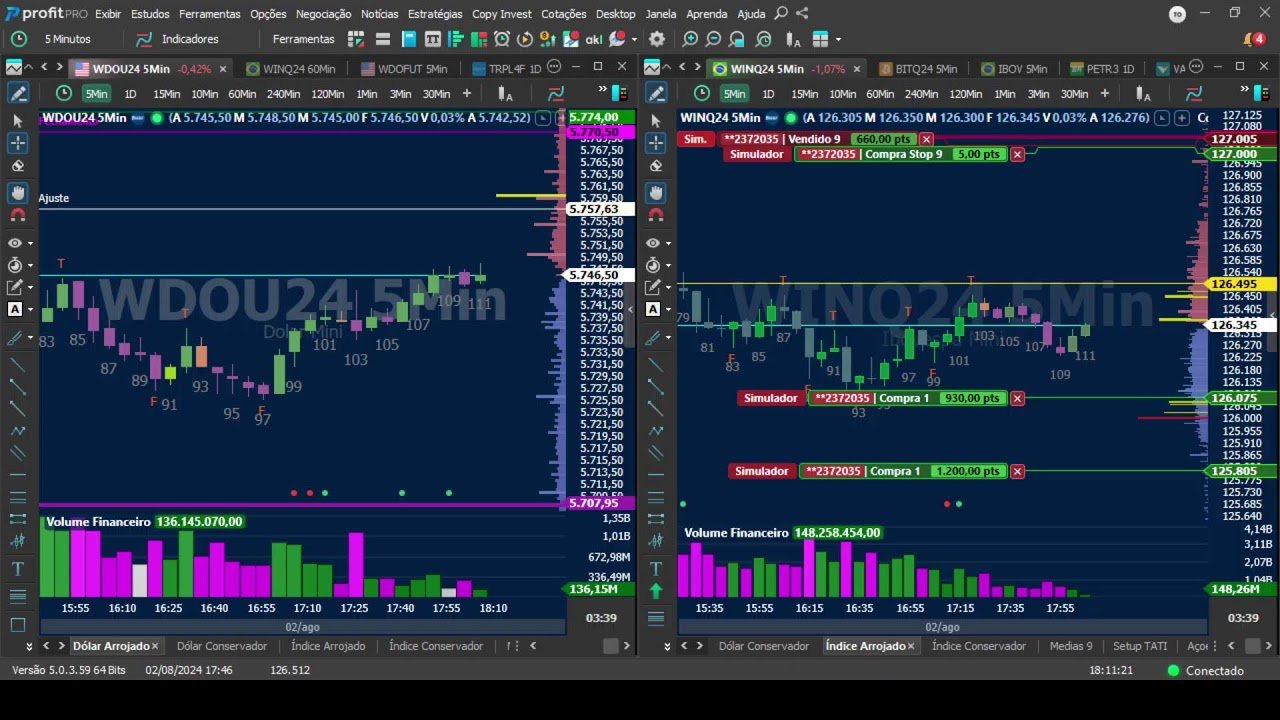This screenshot has height=720, width=1280.
Task: Toggle drawing mode pencil on WINQ24 chart
Action: coord(656,93)
